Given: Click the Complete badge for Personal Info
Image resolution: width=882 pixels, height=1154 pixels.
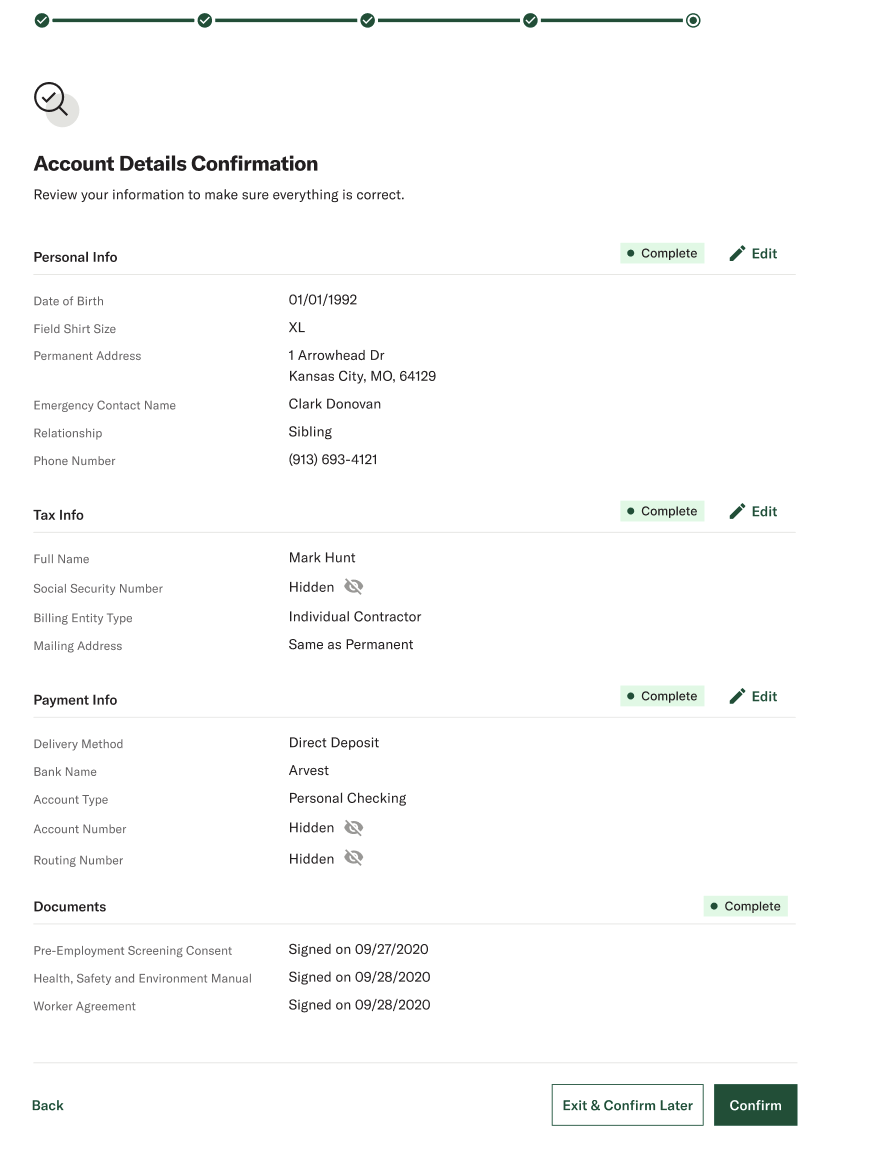Looking at the screenshot, I should pyautogui.click(x=662, y=253).
